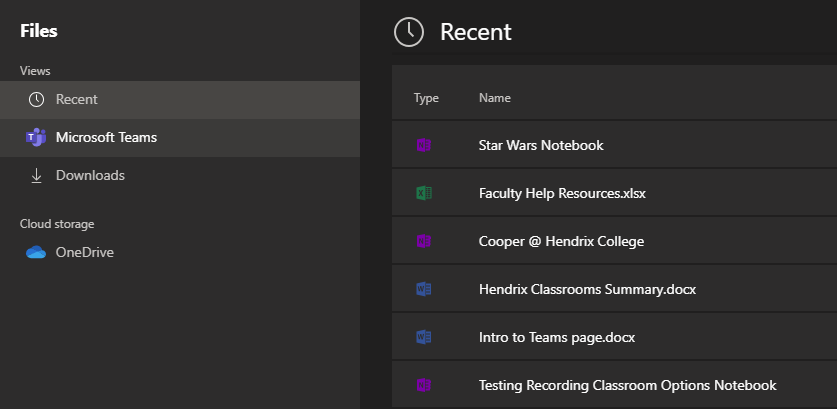The width and height of the screenshot is (837, 409).
Task: Open Testing Recording Classroom Options Notebook
Action: tap(627, 386)
